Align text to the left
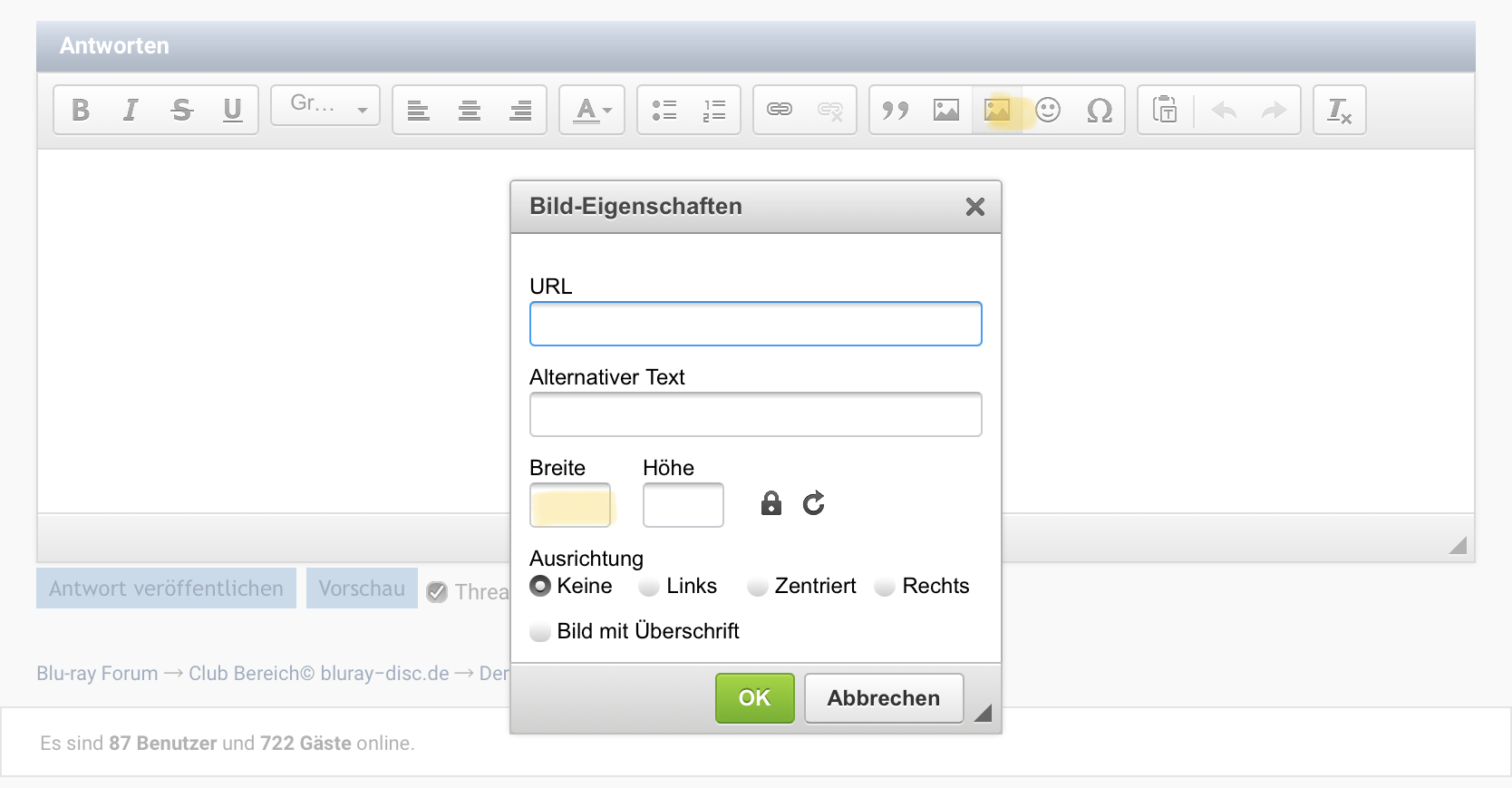 tap(418, 110)
